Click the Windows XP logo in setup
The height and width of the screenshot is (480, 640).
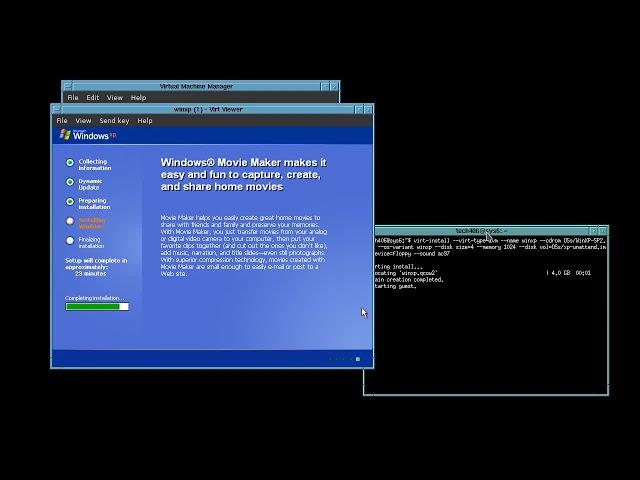[x=88, y=135]
